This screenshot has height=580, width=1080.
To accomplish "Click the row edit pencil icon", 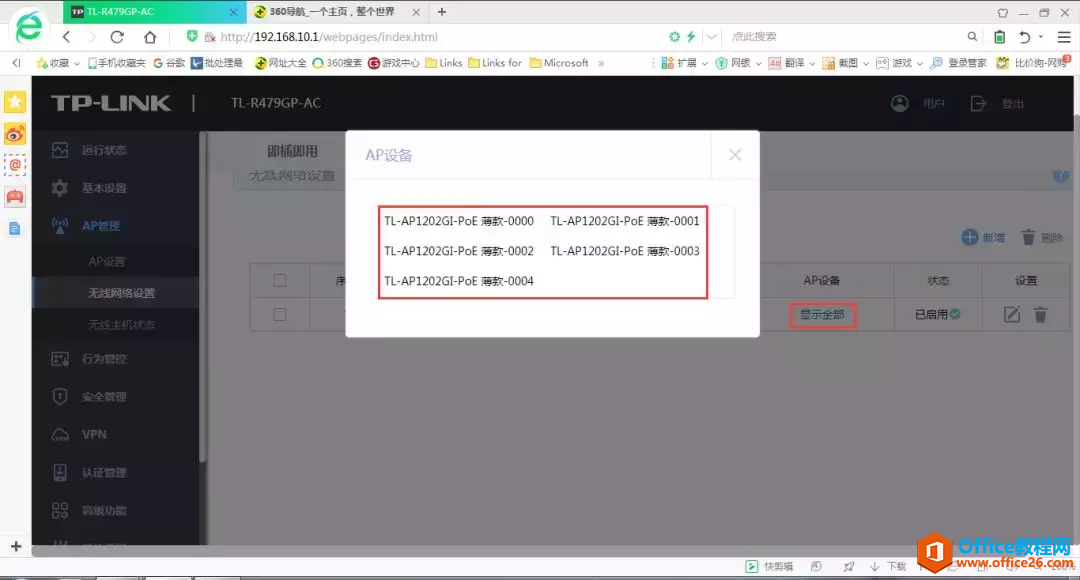I will (1011, 315).
